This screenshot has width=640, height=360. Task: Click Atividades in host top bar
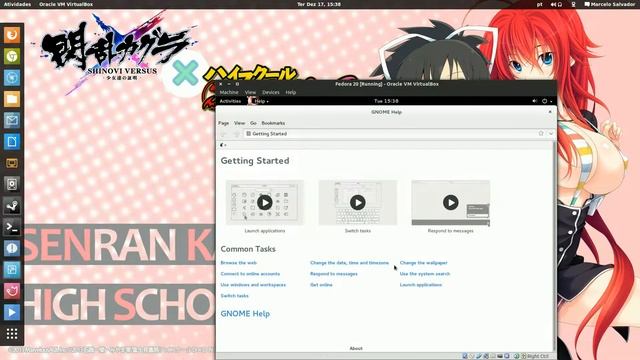pos(17,4)
